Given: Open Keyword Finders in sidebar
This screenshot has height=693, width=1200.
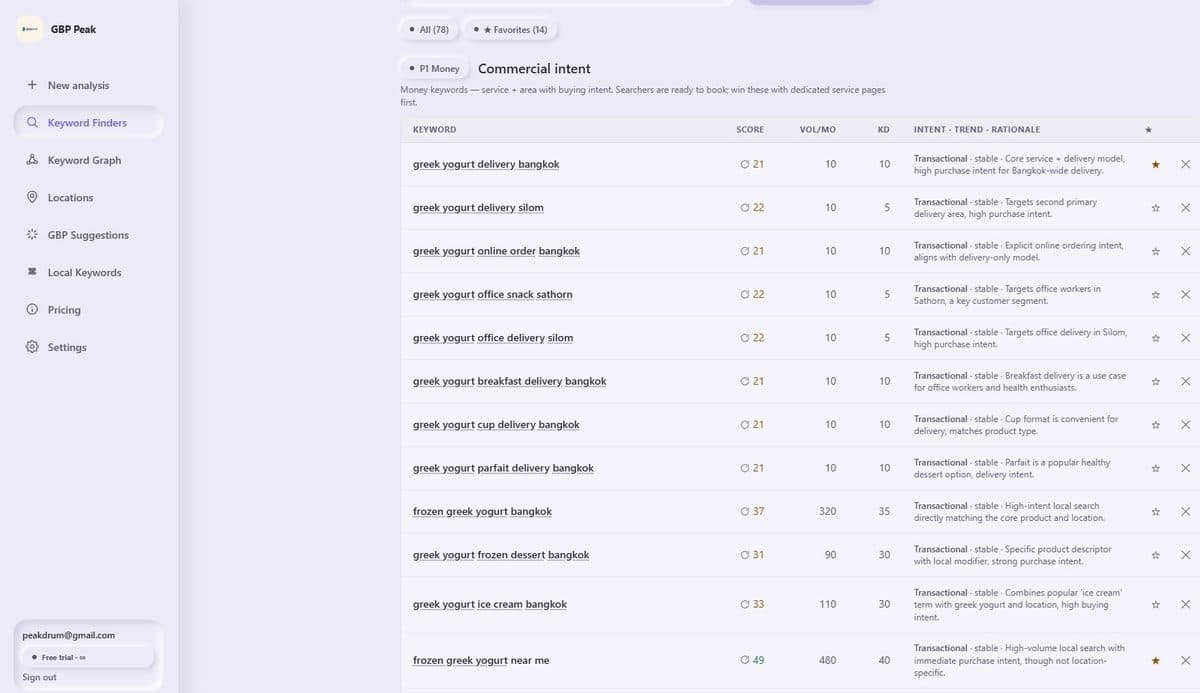Looking at the screenshot, I should point(87,123).
